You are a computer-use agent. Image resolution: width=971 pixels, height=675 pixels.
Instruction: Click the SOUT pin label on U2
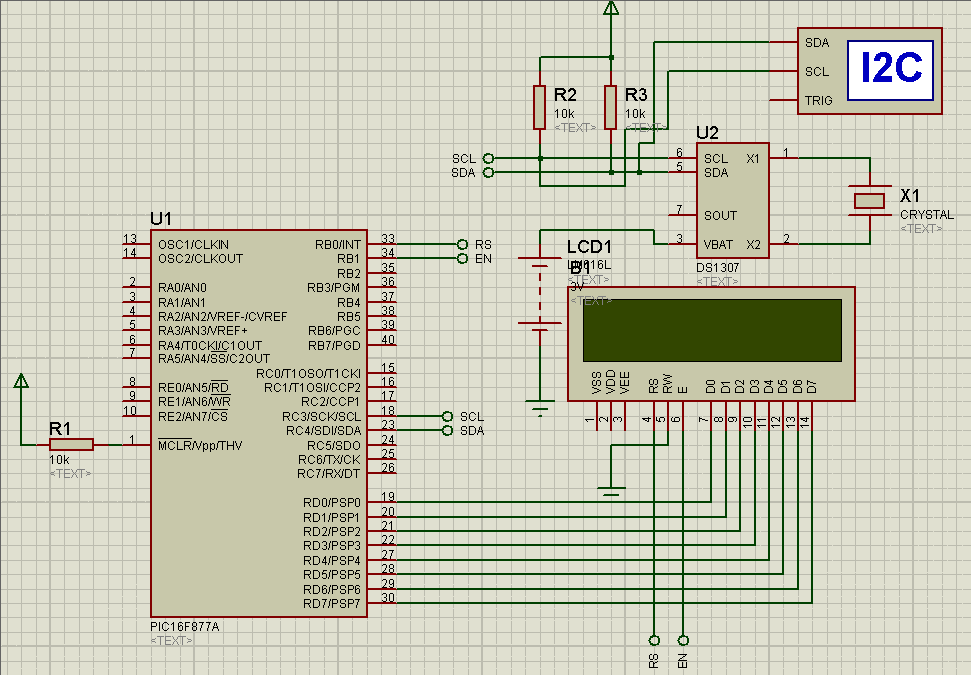click(720, 215)
